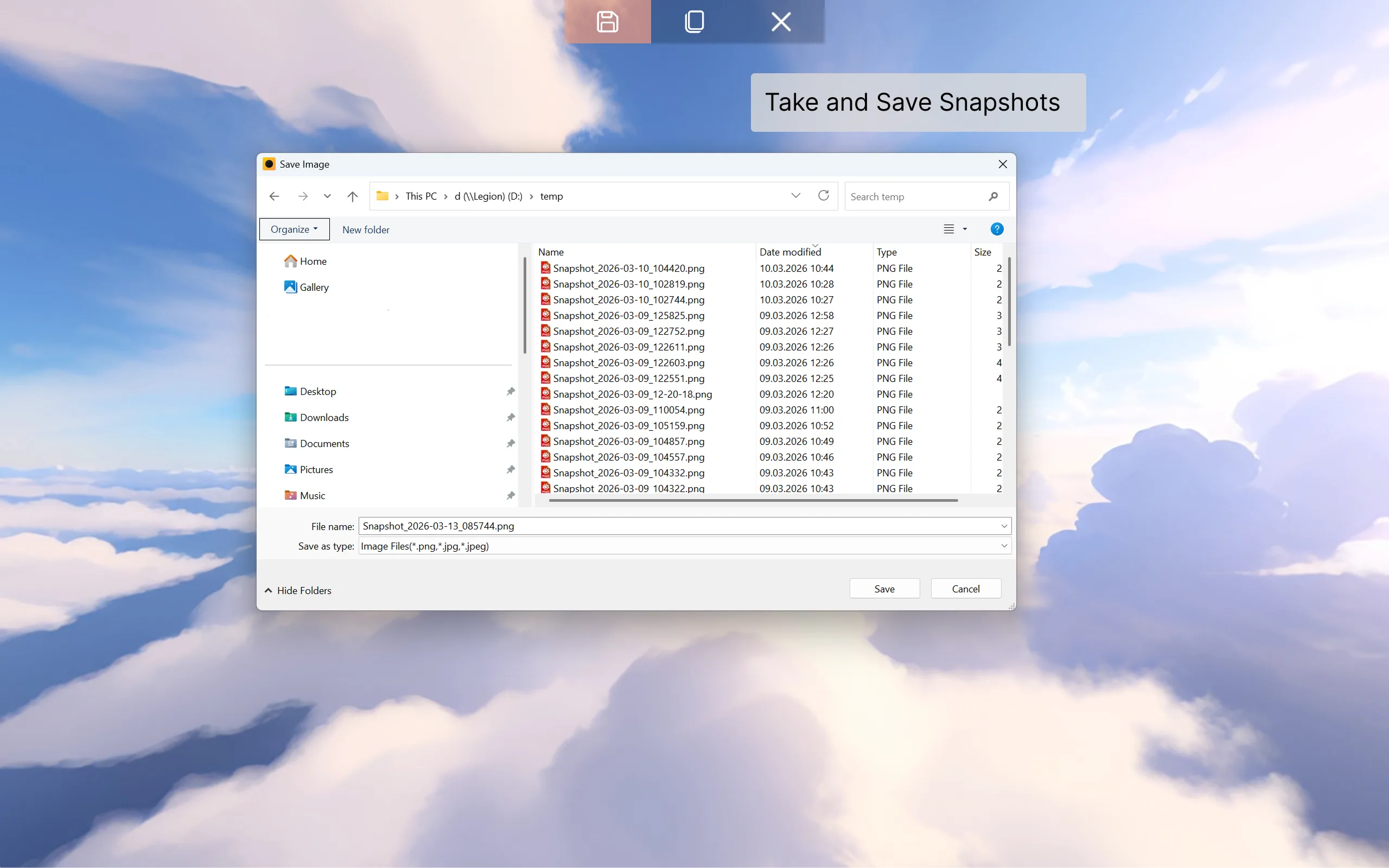Expand File name dropdown arrow
The height and width of the screenshot is (868, 1389).
click(1004, 526)
